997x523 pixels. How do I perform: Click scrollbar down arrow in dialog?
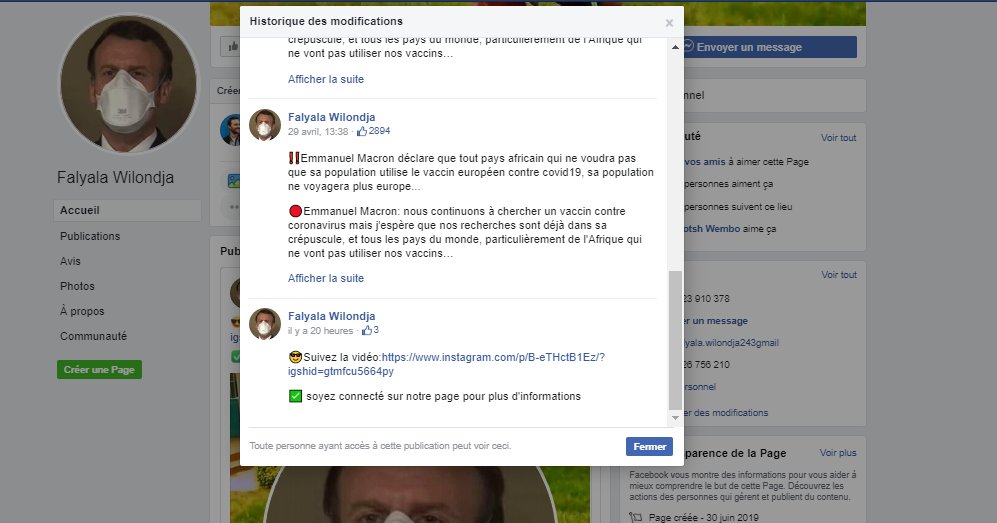(675, 418)
